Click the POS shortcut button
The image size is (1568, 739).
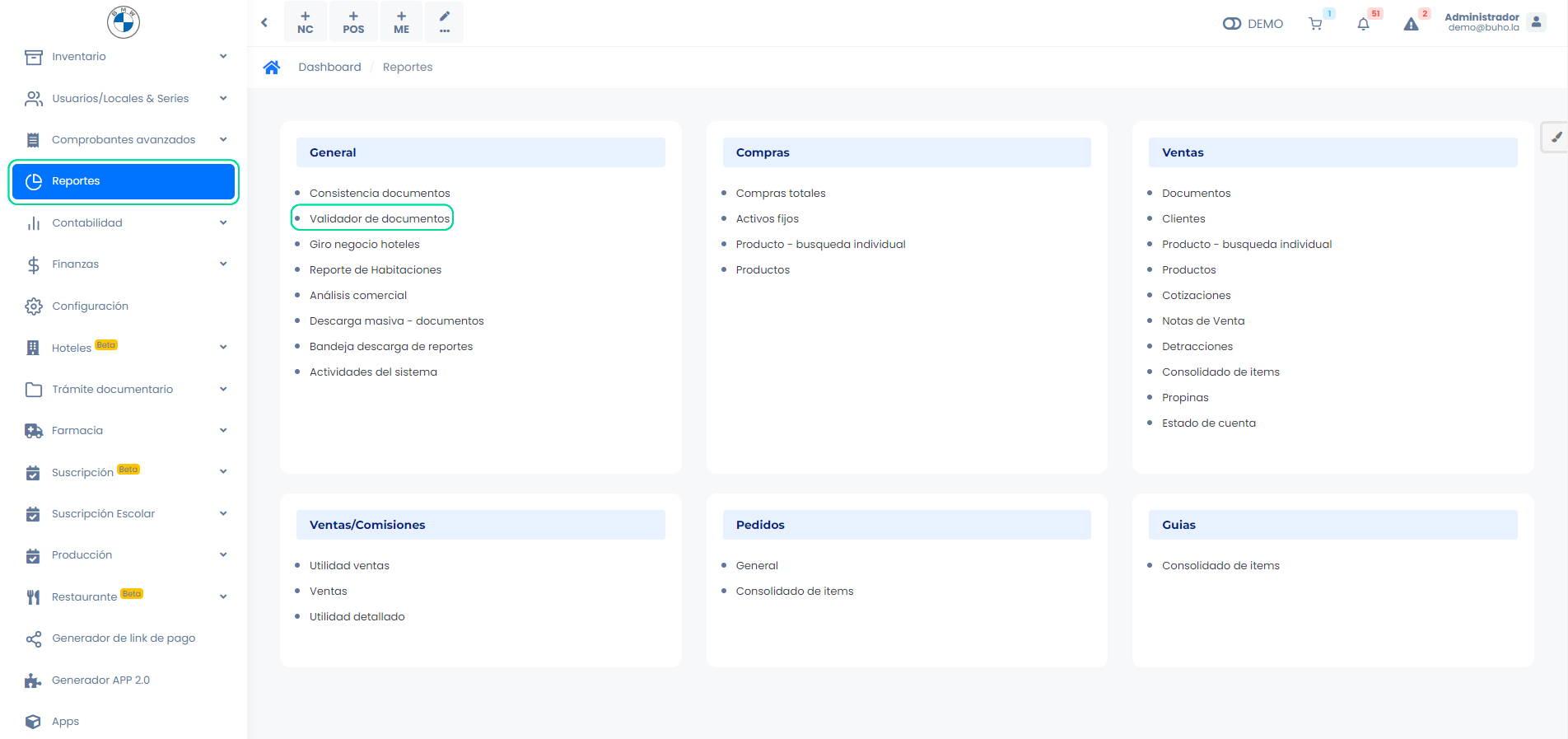pyautogui.click(x=353, y=22)
